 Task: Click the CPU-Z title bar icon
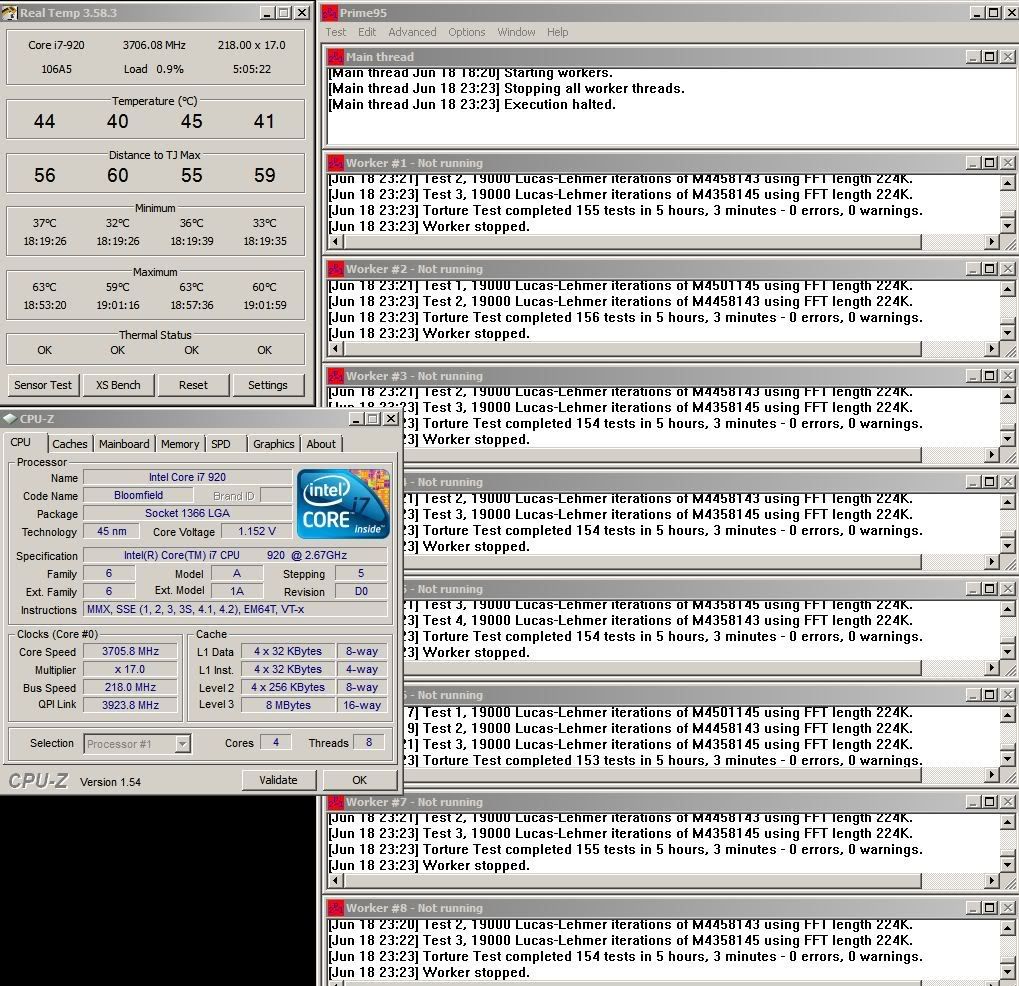[10, 419]
